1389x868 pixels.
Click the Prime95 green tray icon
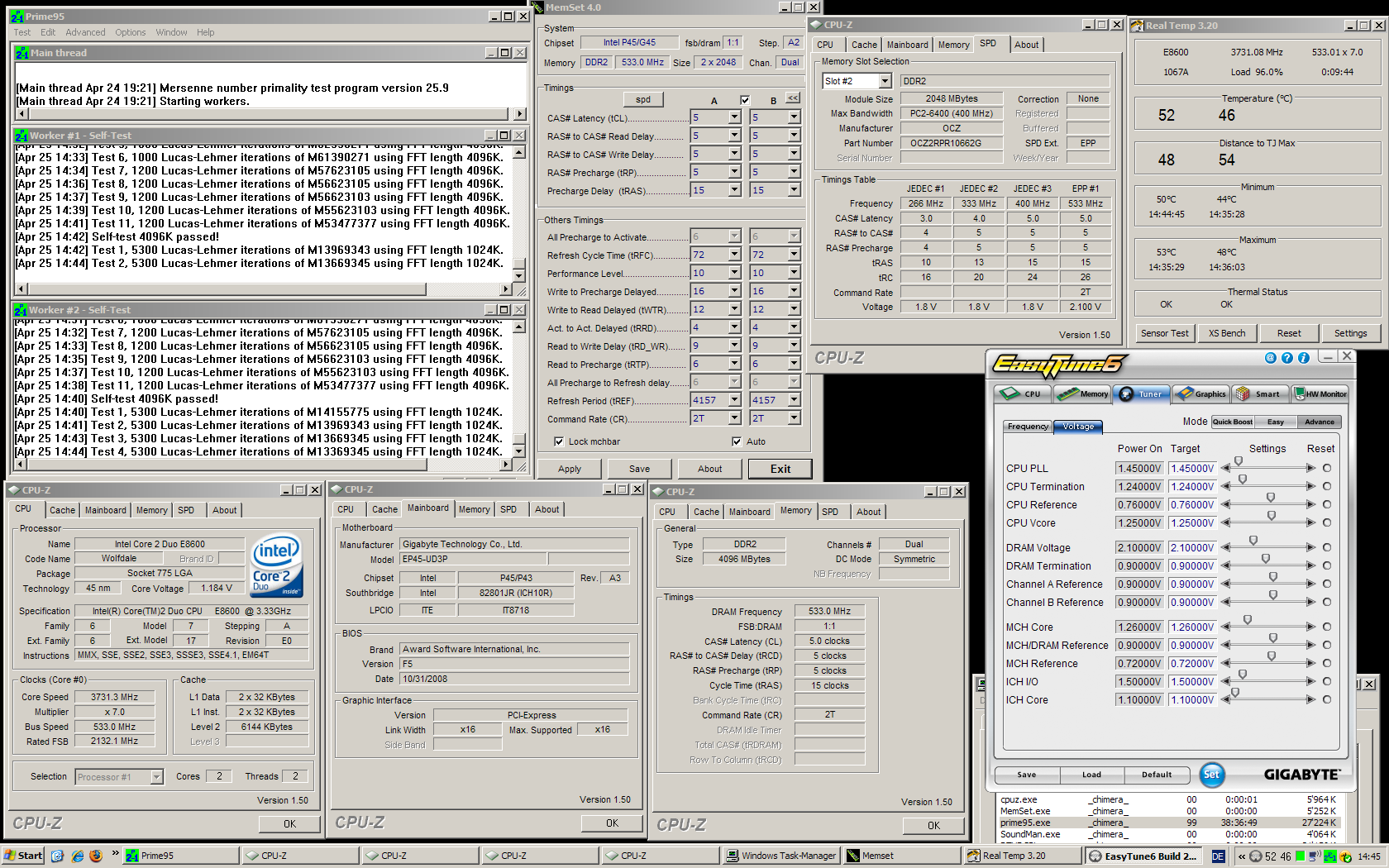click(1330, 856)
